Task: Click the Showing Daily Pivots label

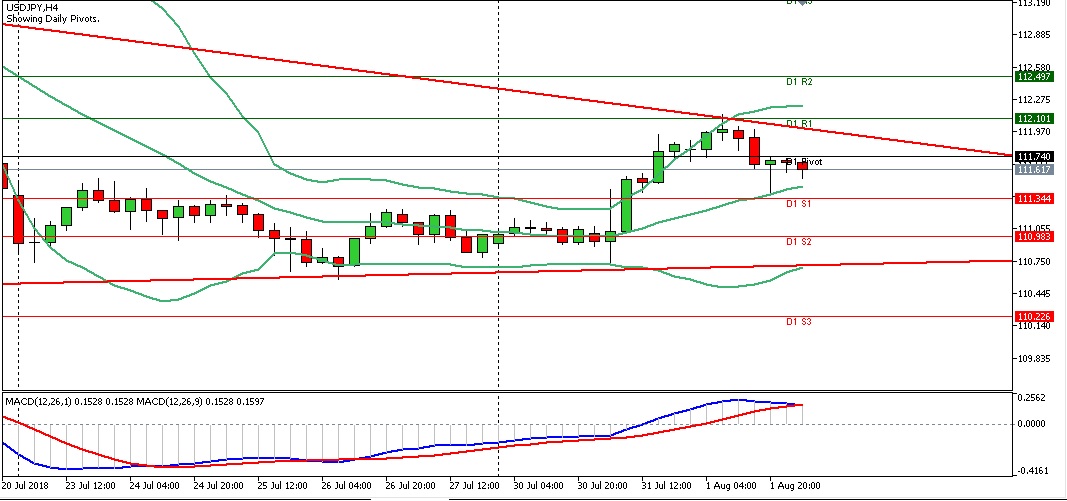Action: (x=52, y=19)
